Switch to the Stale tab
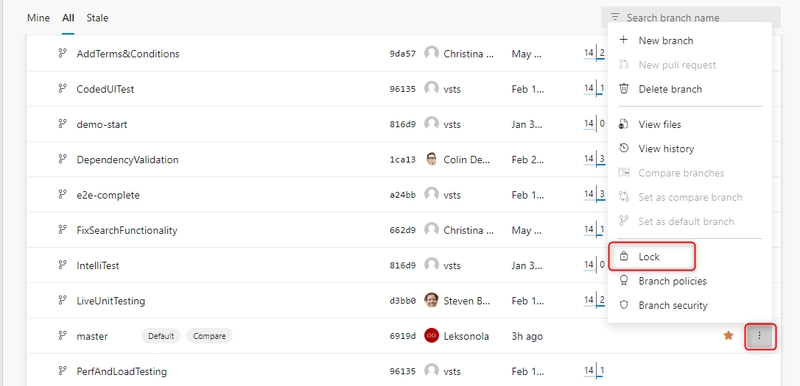The height and width of the screenshot is (386, 800). [x=97, y=18]
